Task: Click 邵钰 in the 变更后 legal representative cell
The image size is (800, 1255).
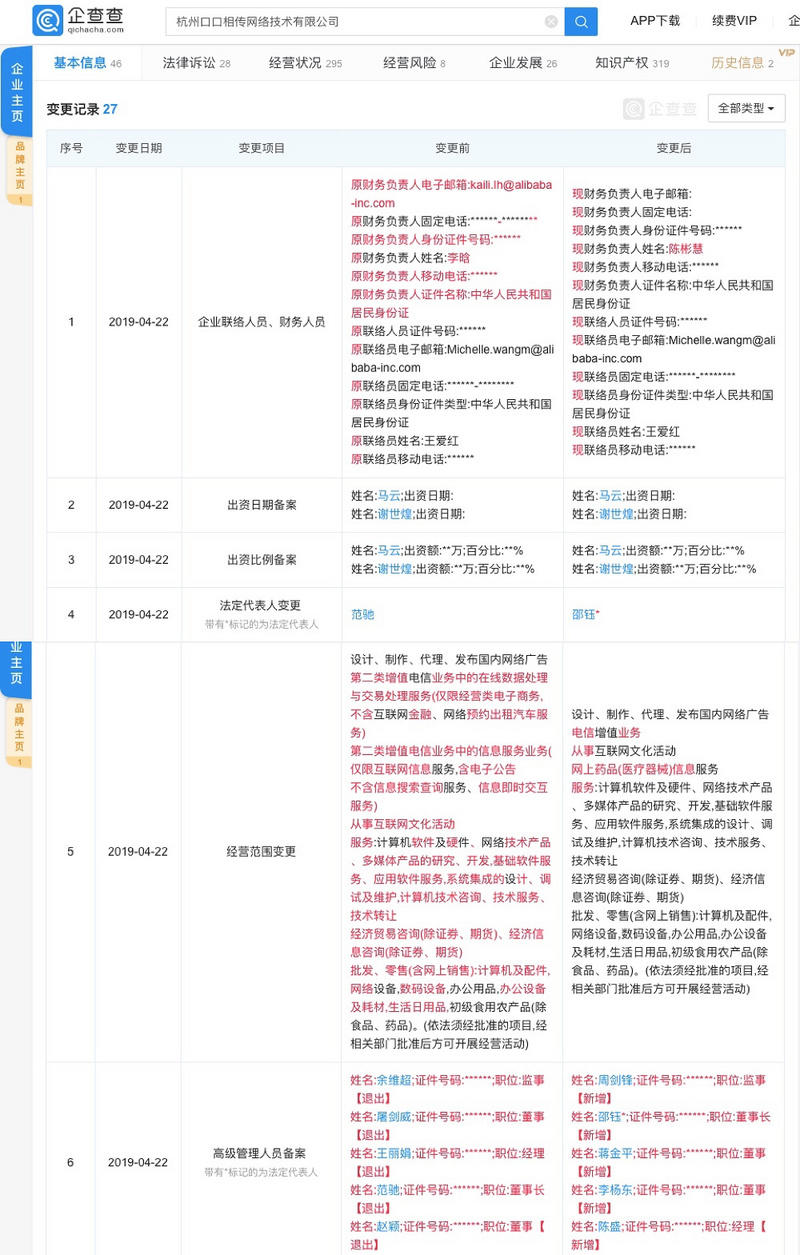Action: tap(583, 614)
